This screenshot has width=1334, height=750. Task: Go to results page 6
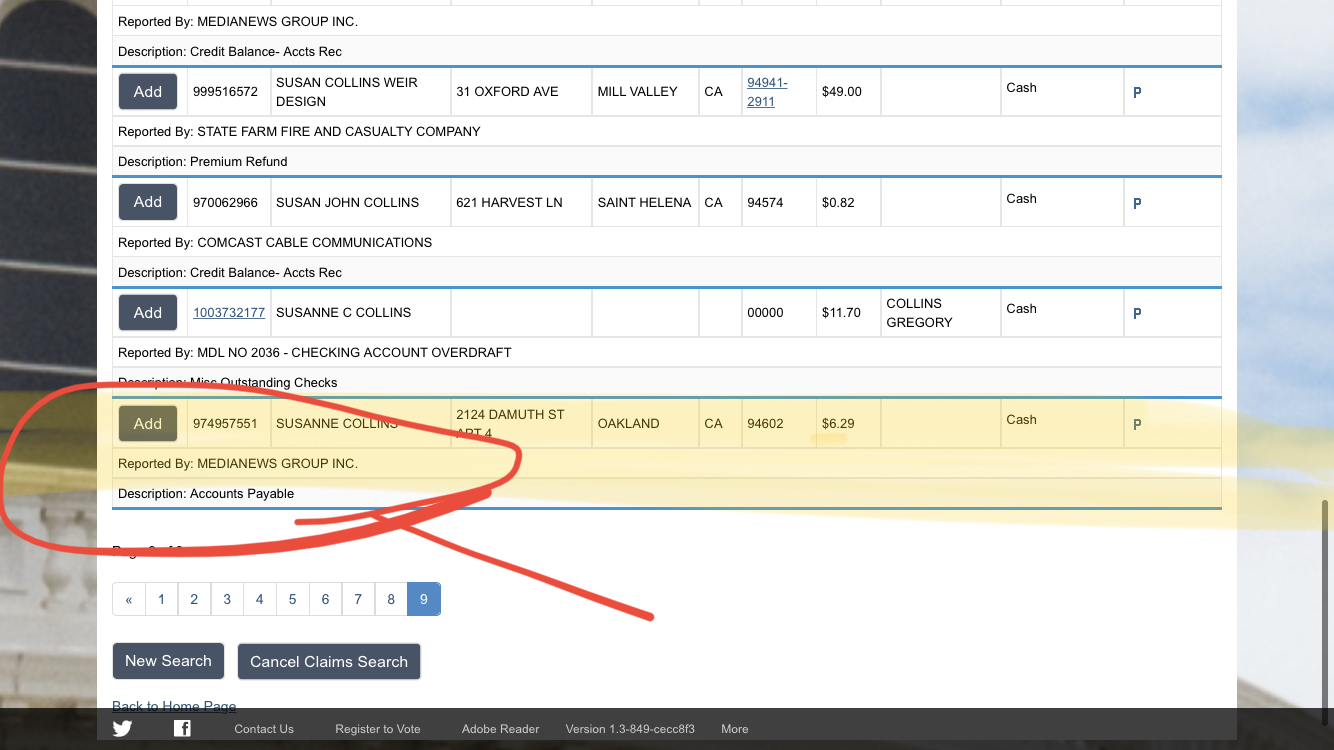pos(326,599)
